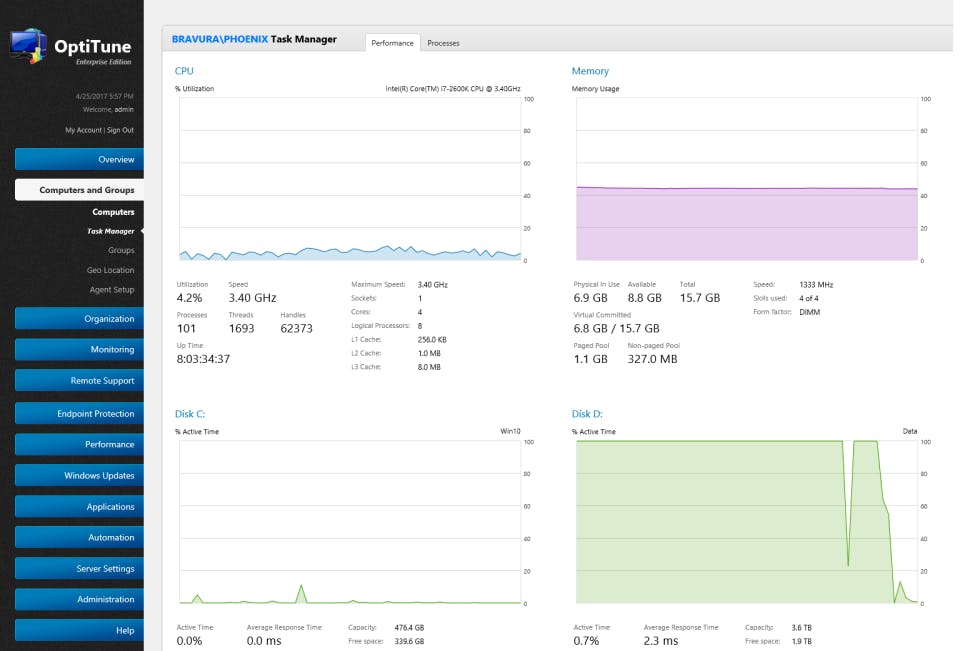The height and width of the screenshot is (651, 960).
Task: Open the Remote Support section
Action: click(80, 380)
